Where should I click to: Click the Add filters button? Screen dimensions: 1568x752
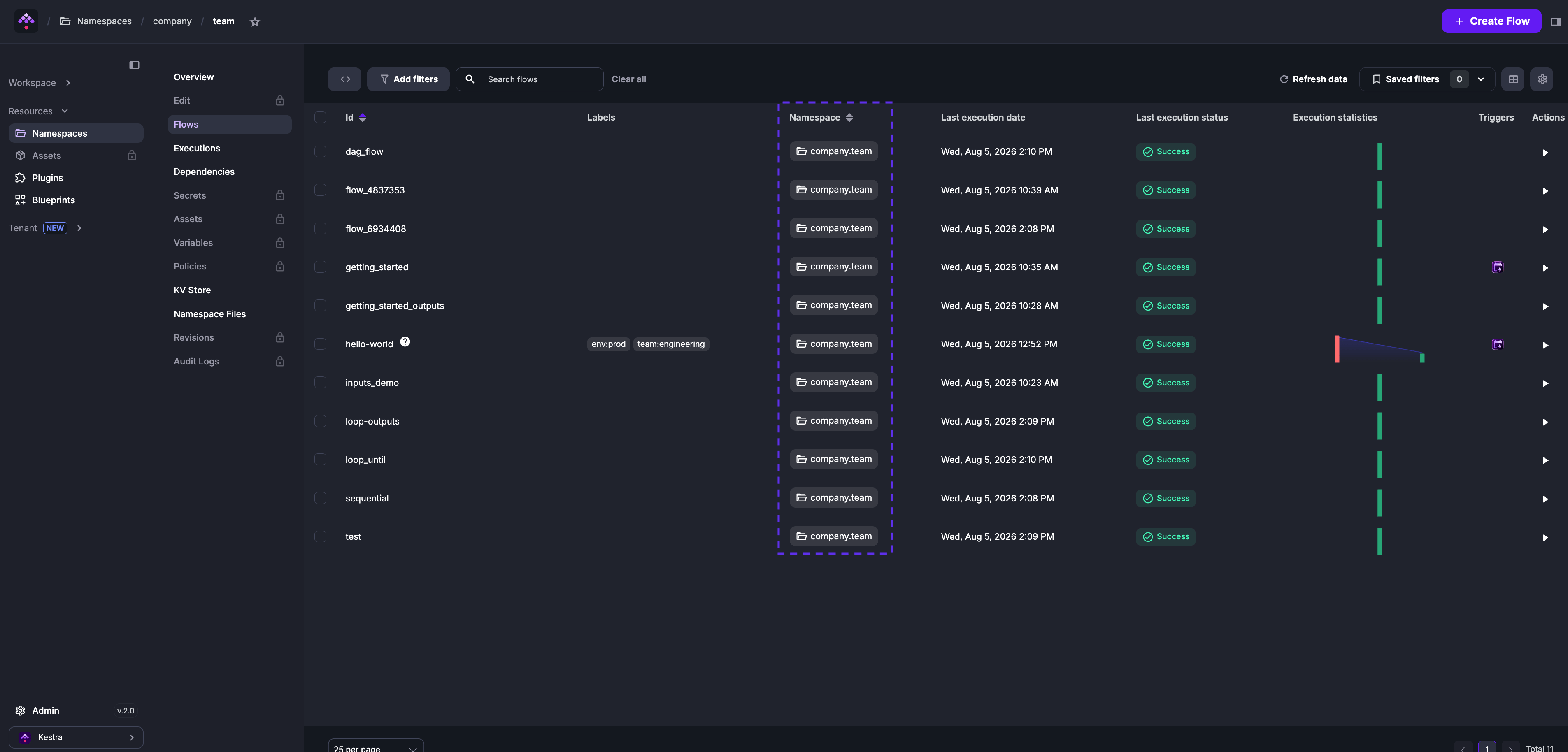click(x=408, y=79)
